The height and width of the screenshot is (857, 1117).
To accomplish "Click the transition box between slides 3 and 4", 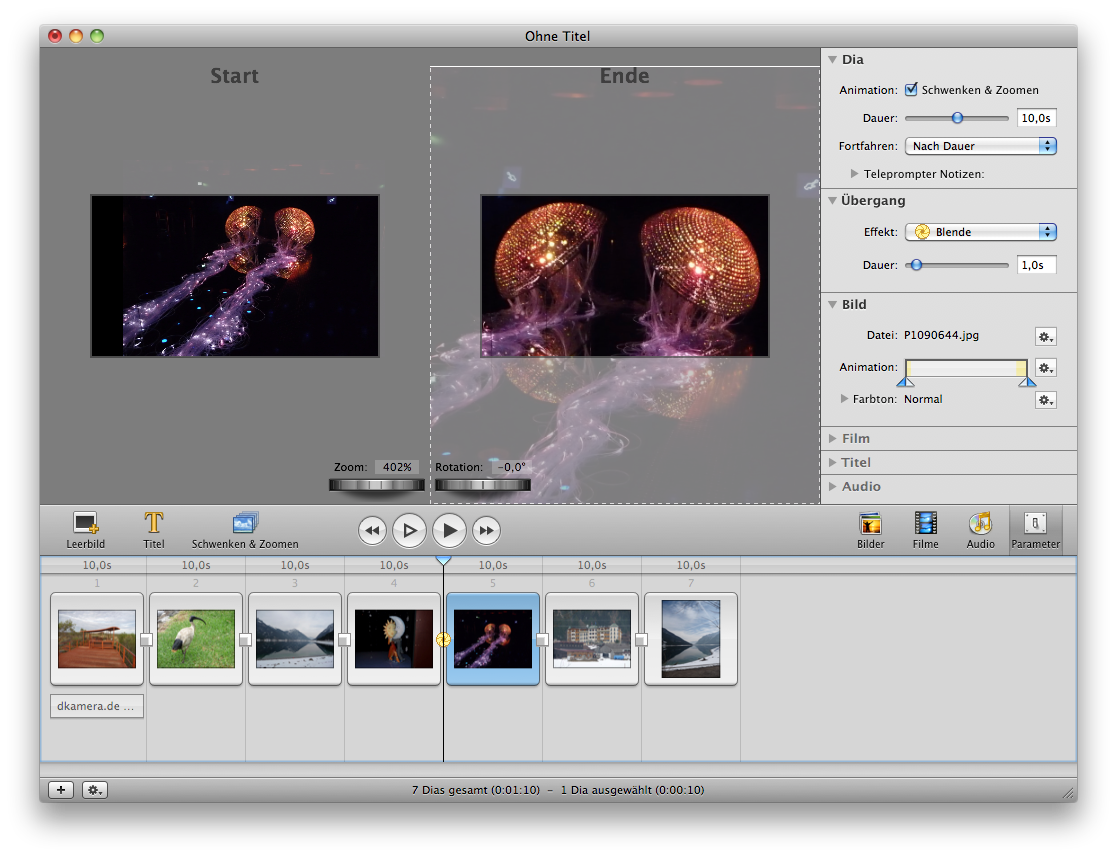I will tap(344, 640).
